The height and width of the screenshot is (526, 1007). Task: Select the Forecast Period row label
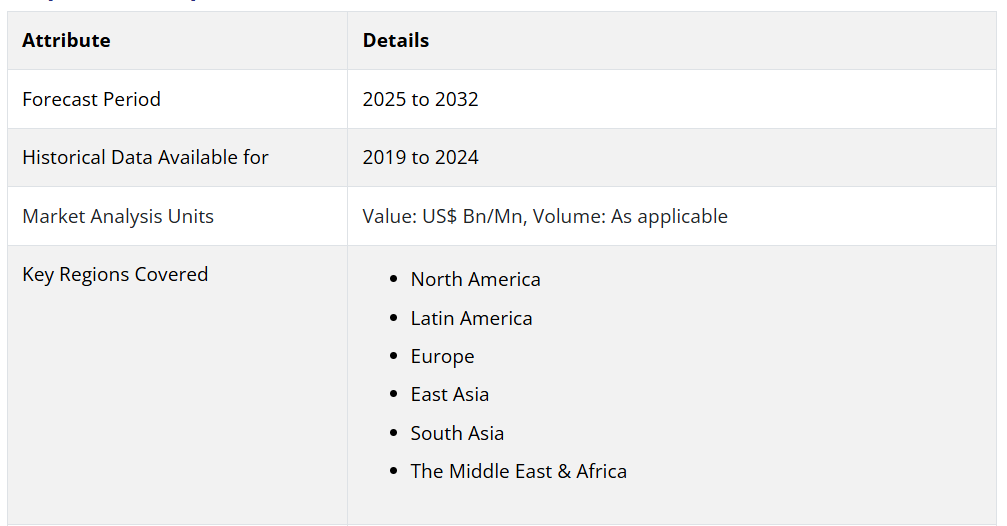(x=91, y=99)
